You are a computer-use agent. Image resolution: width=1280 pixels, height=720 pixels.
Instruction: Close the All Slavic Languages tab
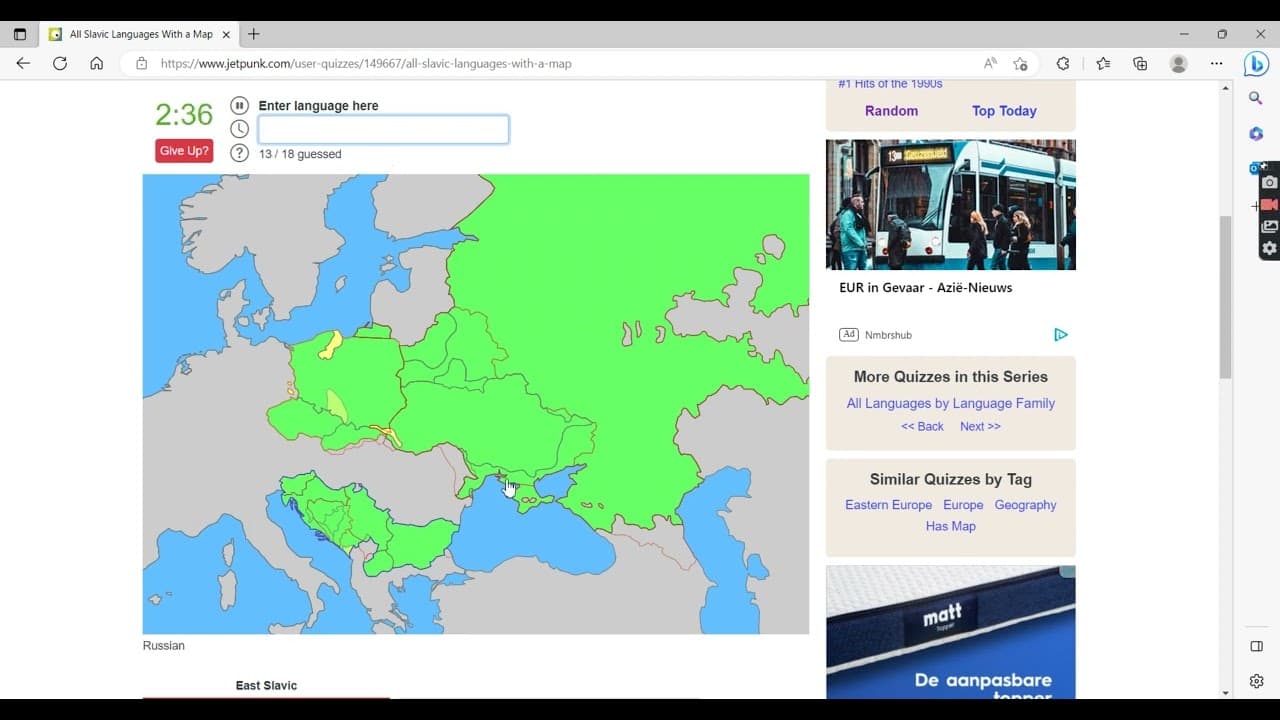[x=226, y=34]
